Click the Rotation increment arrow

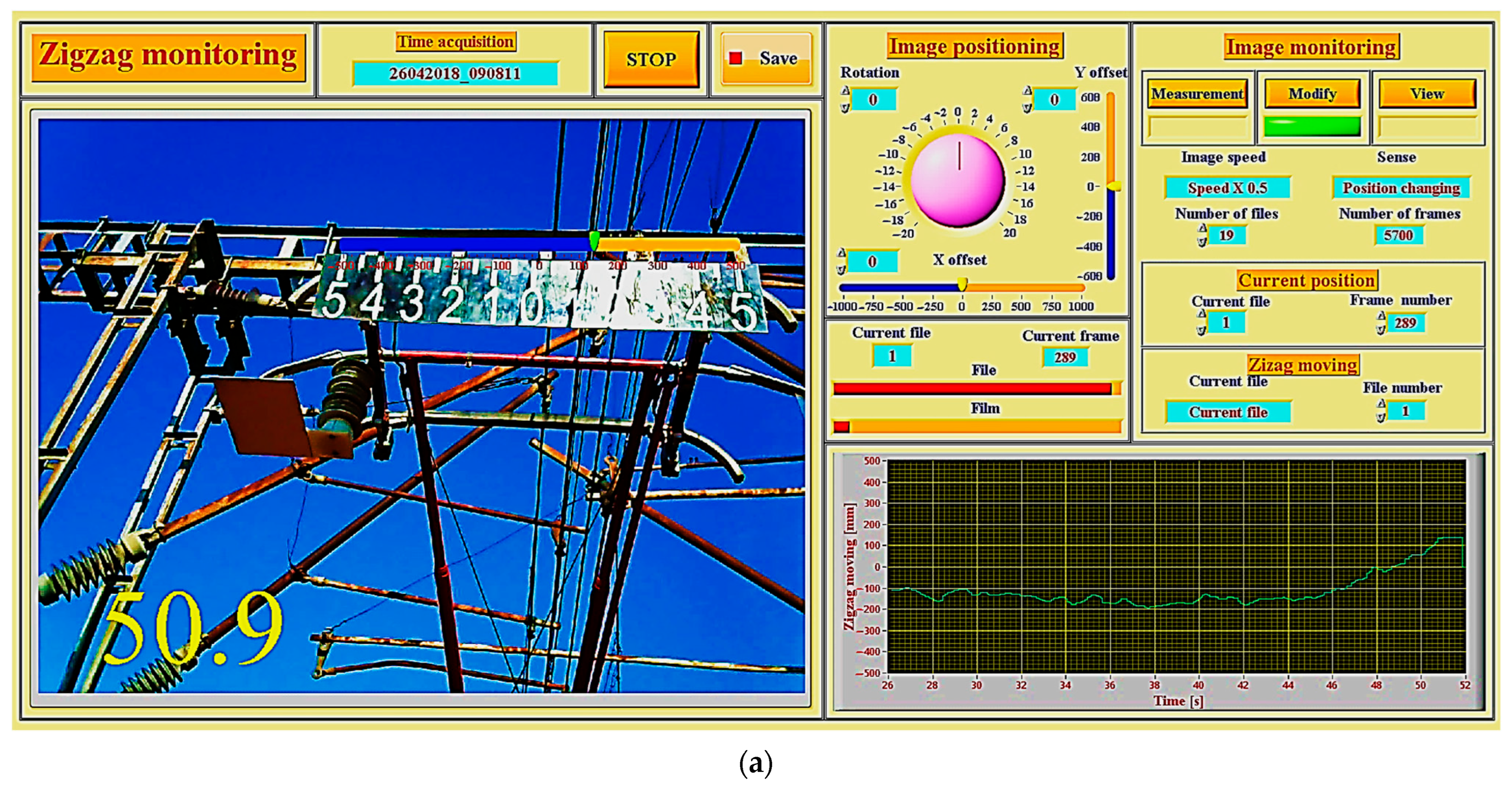tap(845, 90)
